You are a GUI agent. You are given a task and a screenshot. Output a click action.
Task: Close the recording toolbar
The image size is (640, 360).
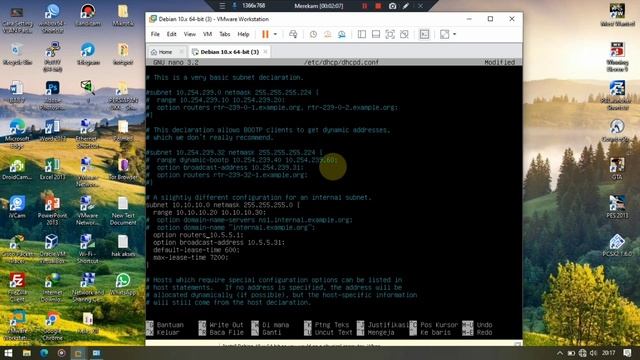point(420,6)
